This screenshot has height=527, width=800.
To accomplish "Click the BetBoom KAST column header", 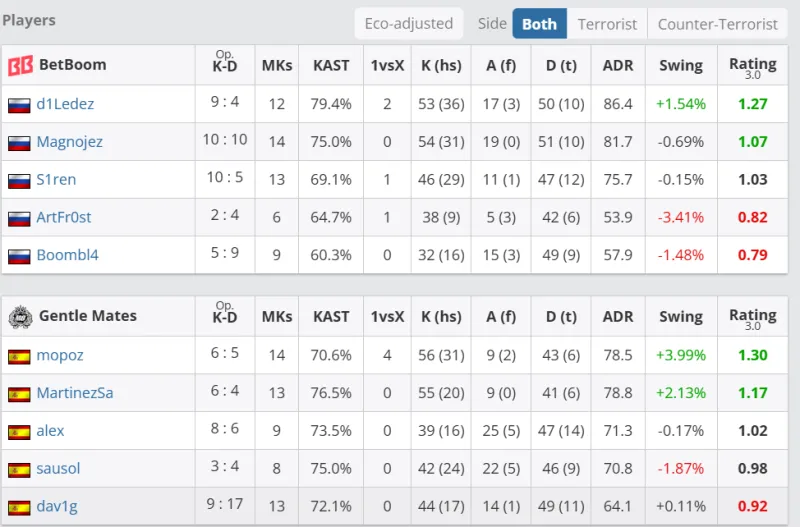I will (x=331, y=65).
